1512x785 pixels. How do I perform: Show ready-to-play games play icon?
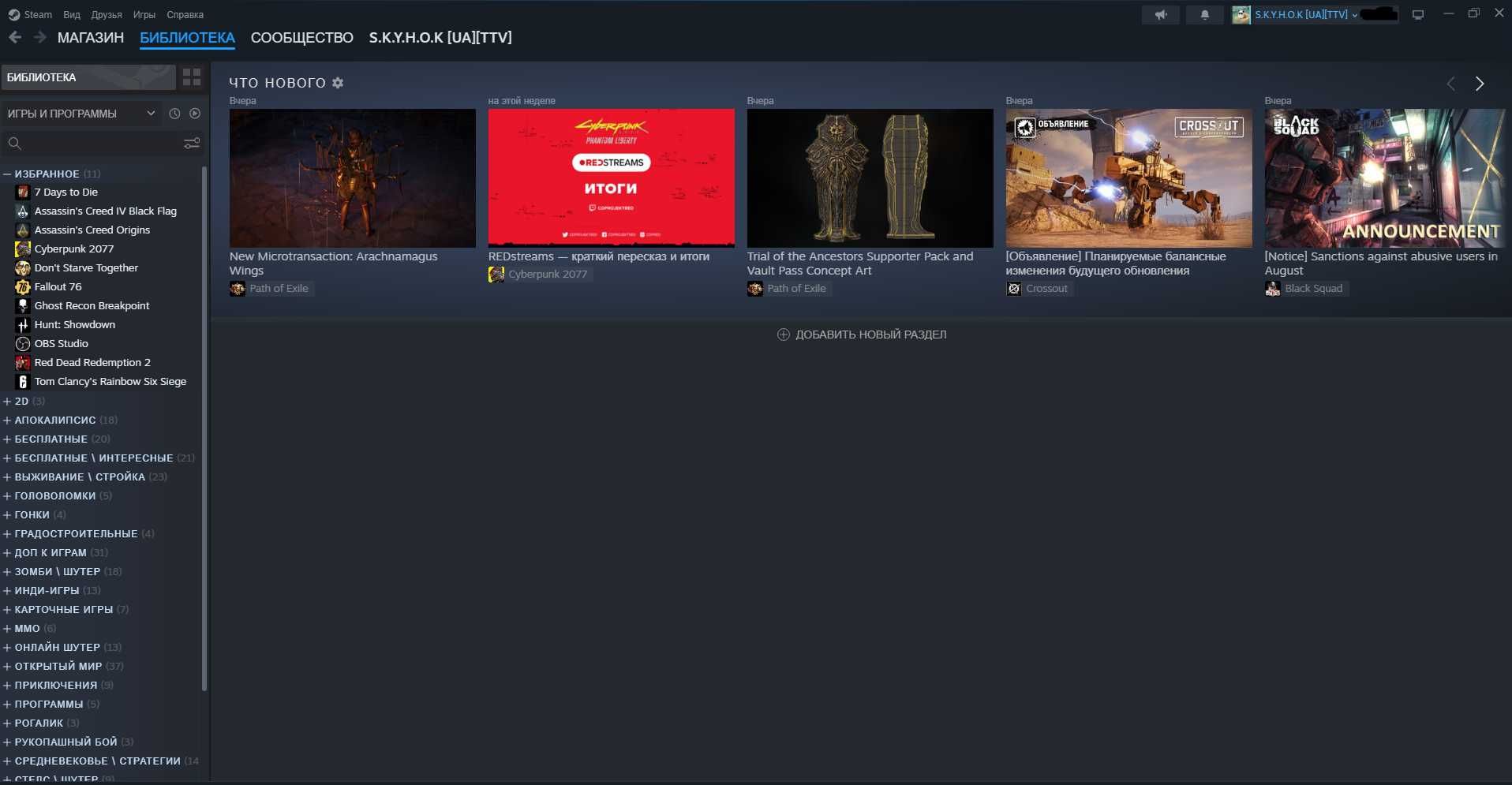point(195,114)
